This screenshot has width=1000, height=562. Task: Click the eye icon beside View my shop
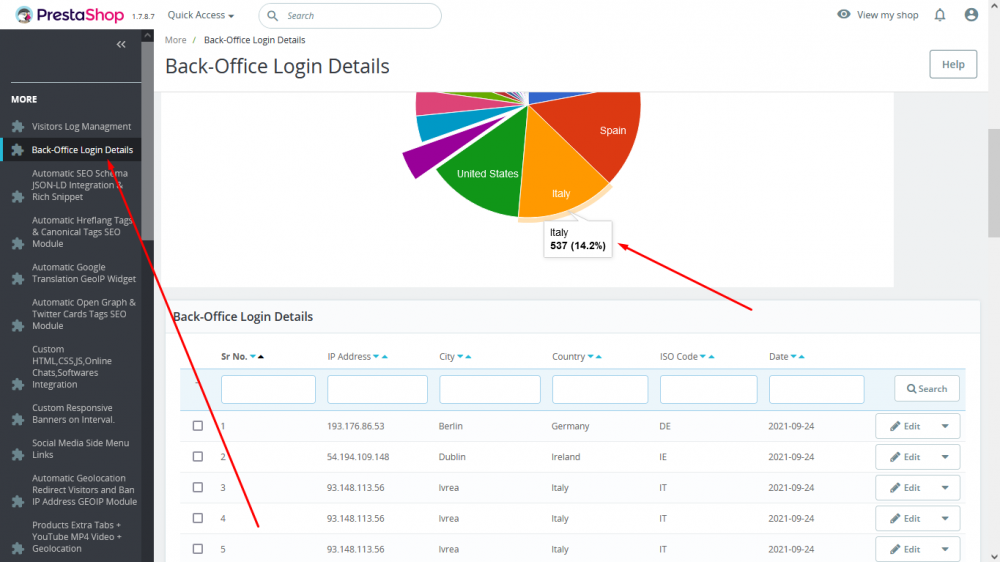(843, 14)
